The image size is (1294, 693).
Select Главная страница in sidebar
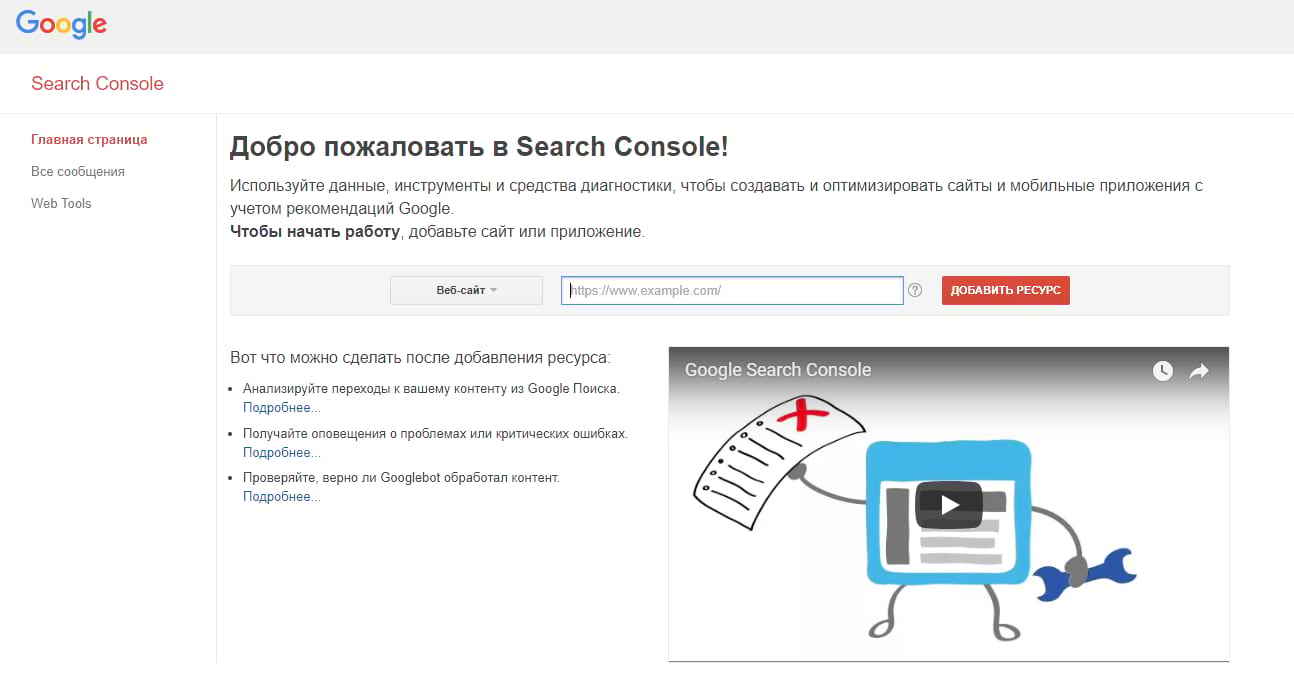pyautogui.click(x=89, y=140)
